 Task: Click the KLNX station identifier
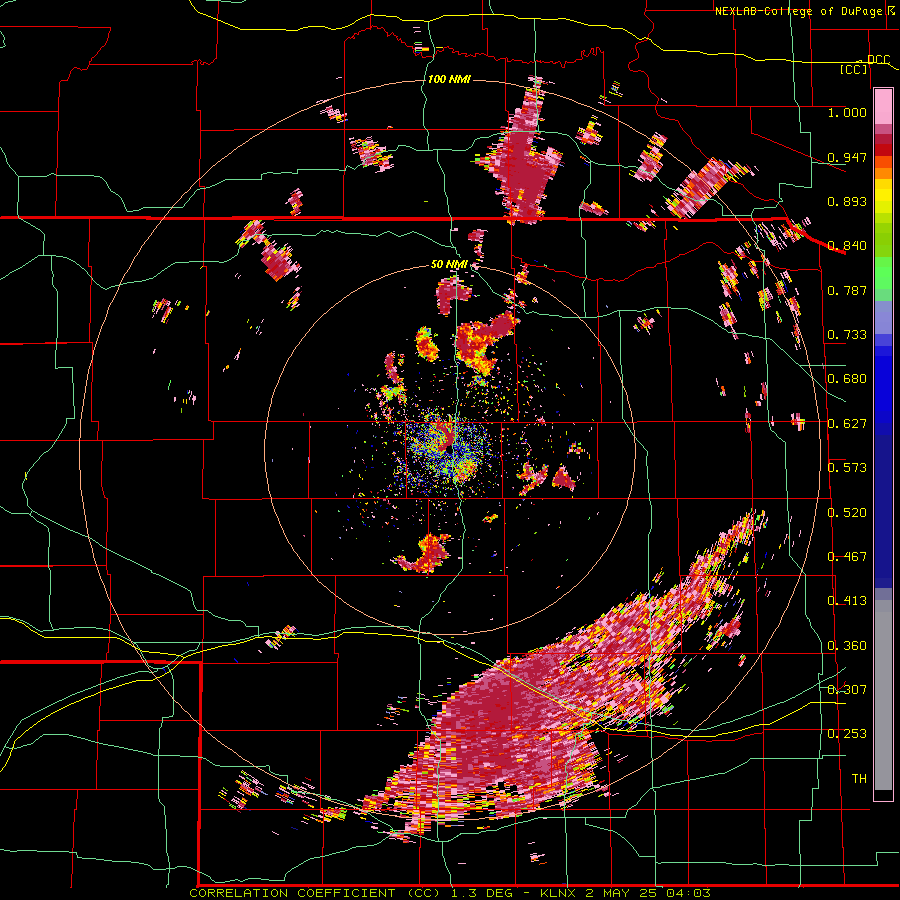560,893
